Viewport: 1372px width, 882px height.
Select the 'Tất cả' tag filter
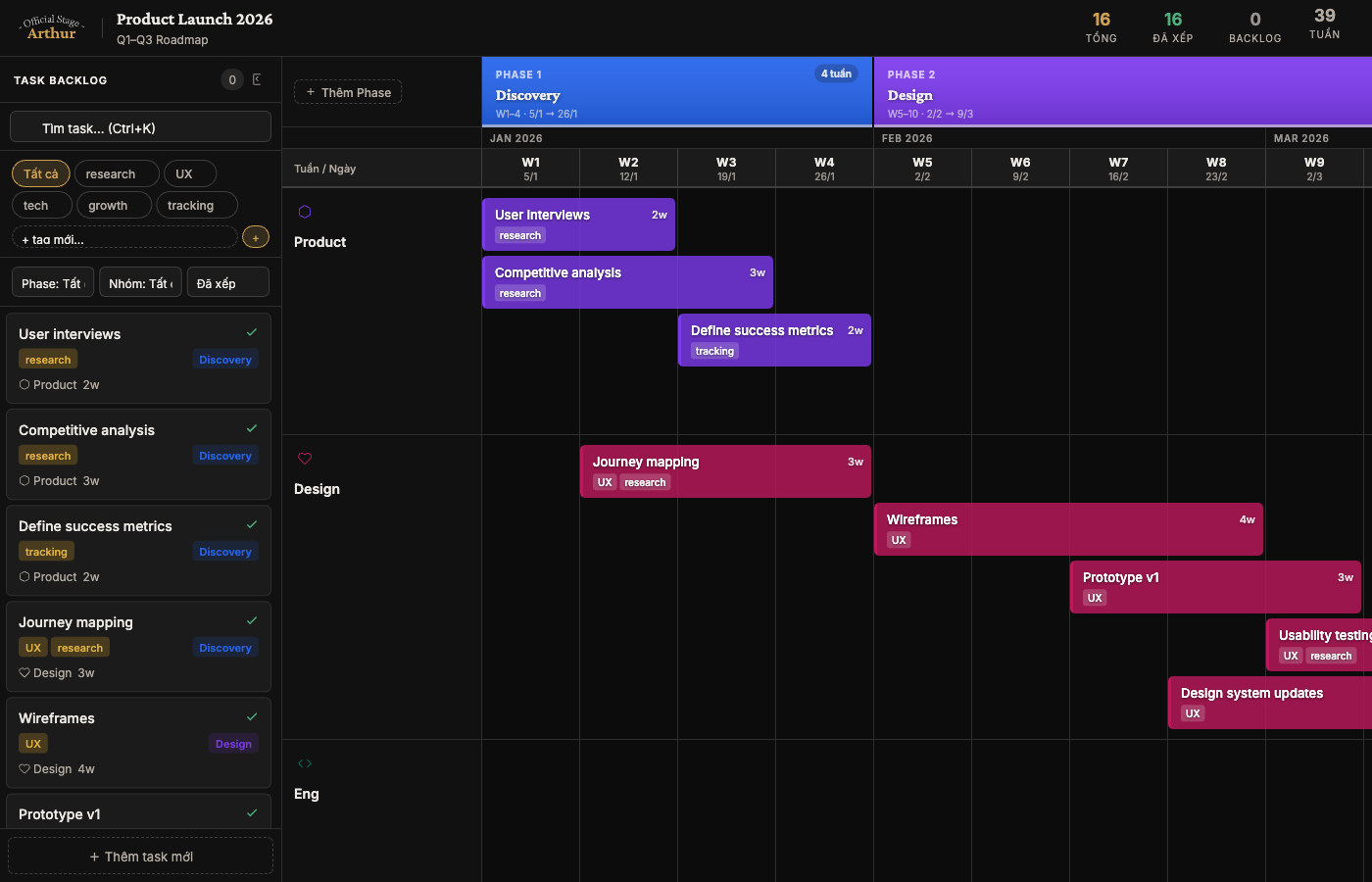pos(41,173)
